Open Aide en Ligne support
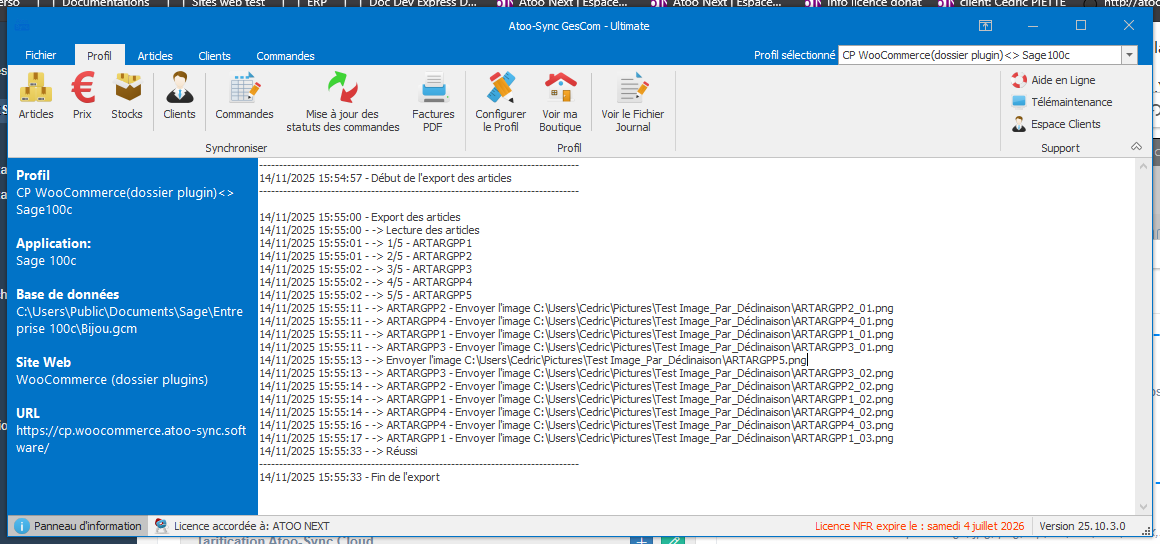 [x=1053, y=80]
